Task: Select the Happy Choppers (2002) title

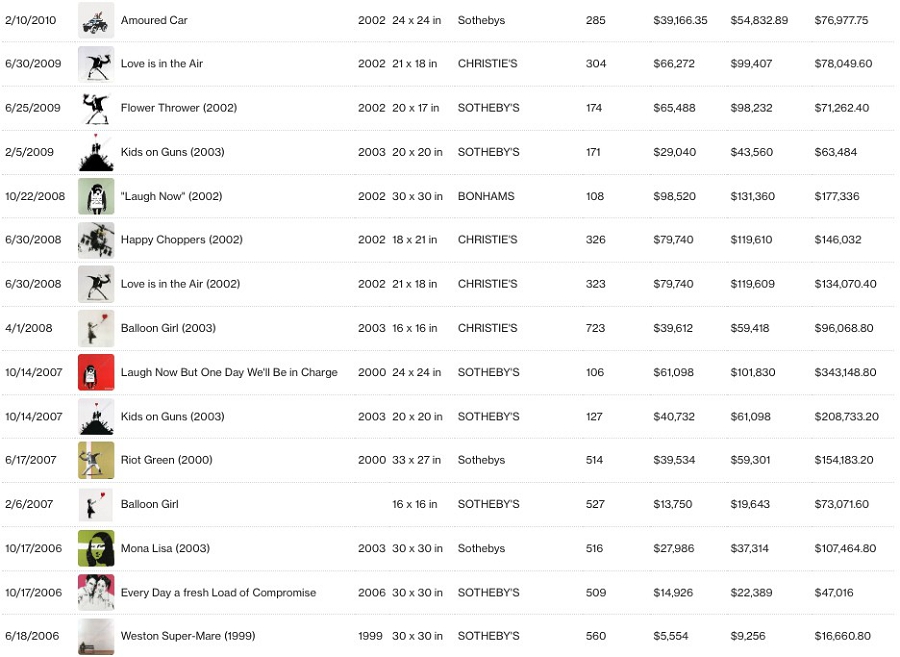Action: pos(181,240)
